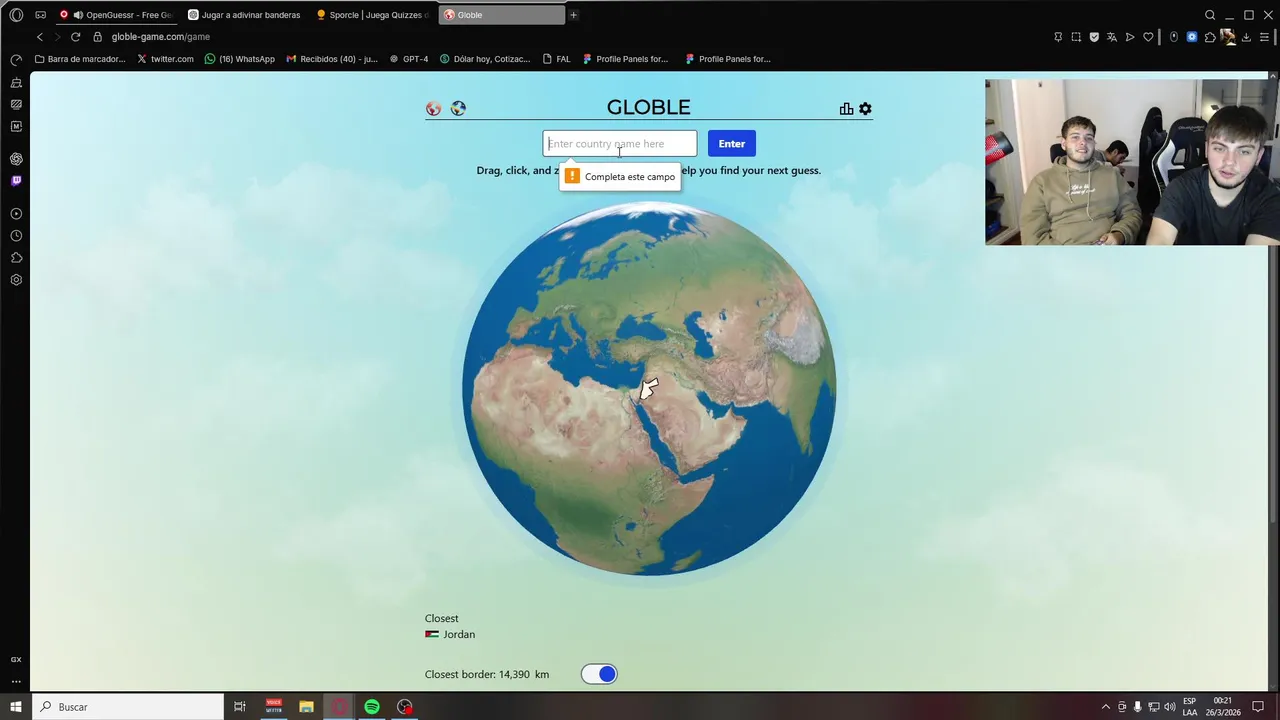Open the ad blocker shield icon

click(x=1094, y=37)
